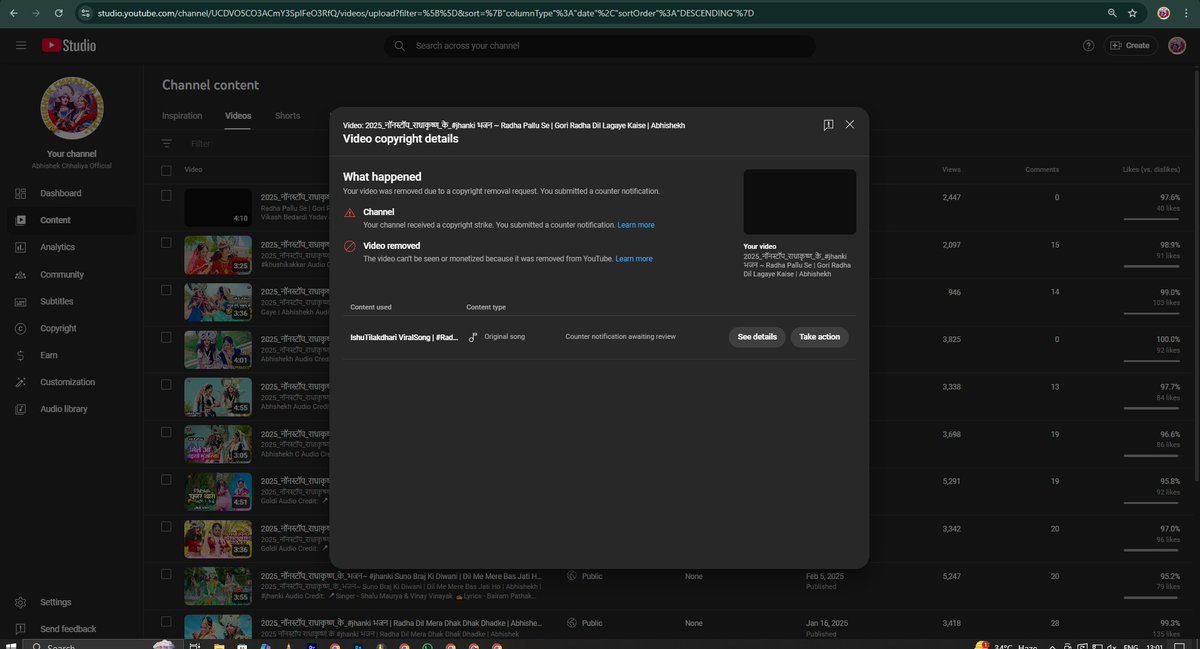1200x649 pixels.
Task: Open the YouTube Studio hamburger menu
Action: coord(21,46)
